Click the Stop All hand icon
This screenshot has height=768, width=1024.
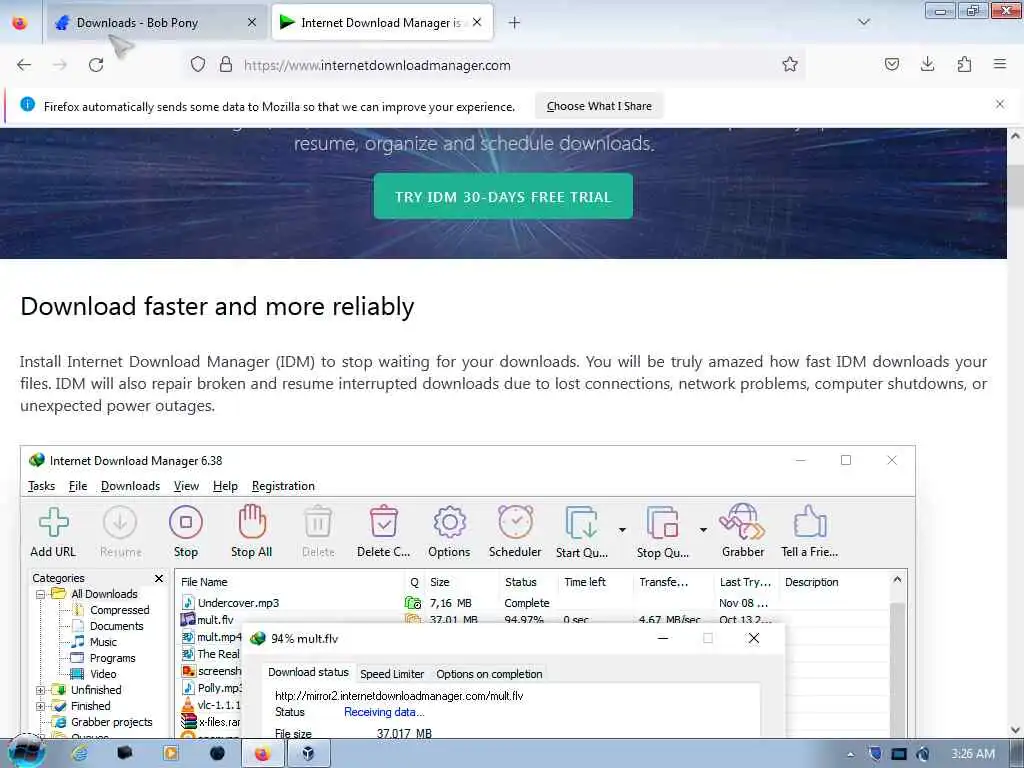pyautogui.click(x=251, y=522)
